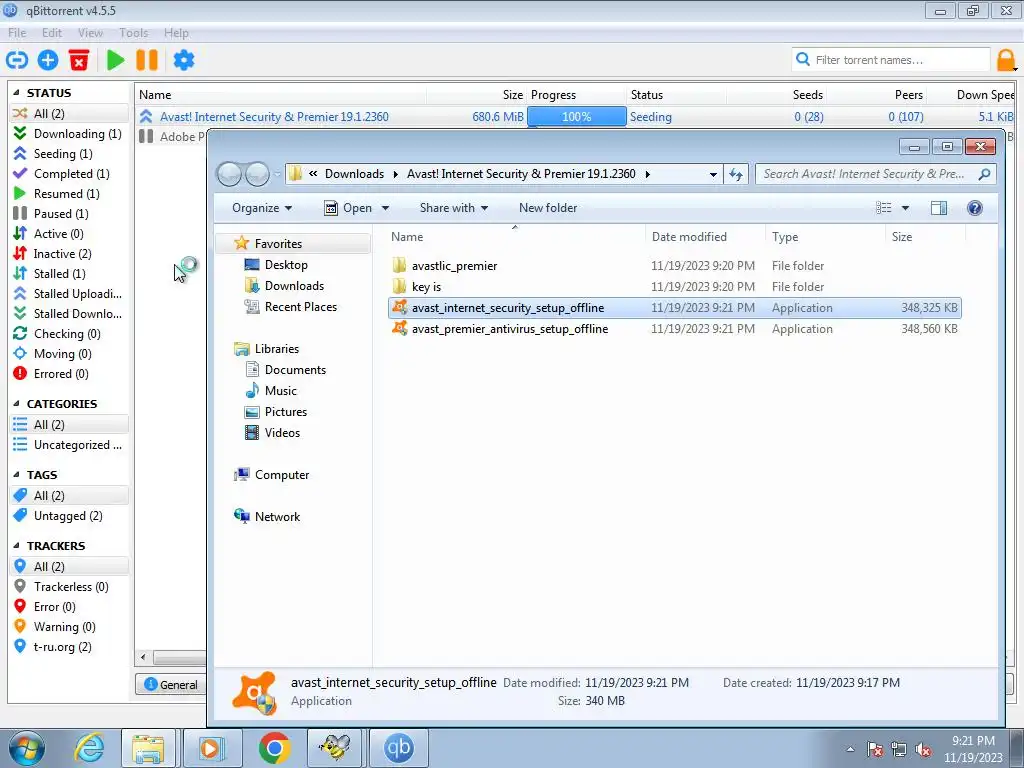Select the Moving (0) status filter
This screenshot has height=768, width=1024.
pyautogui.click(x=69, y=354)
